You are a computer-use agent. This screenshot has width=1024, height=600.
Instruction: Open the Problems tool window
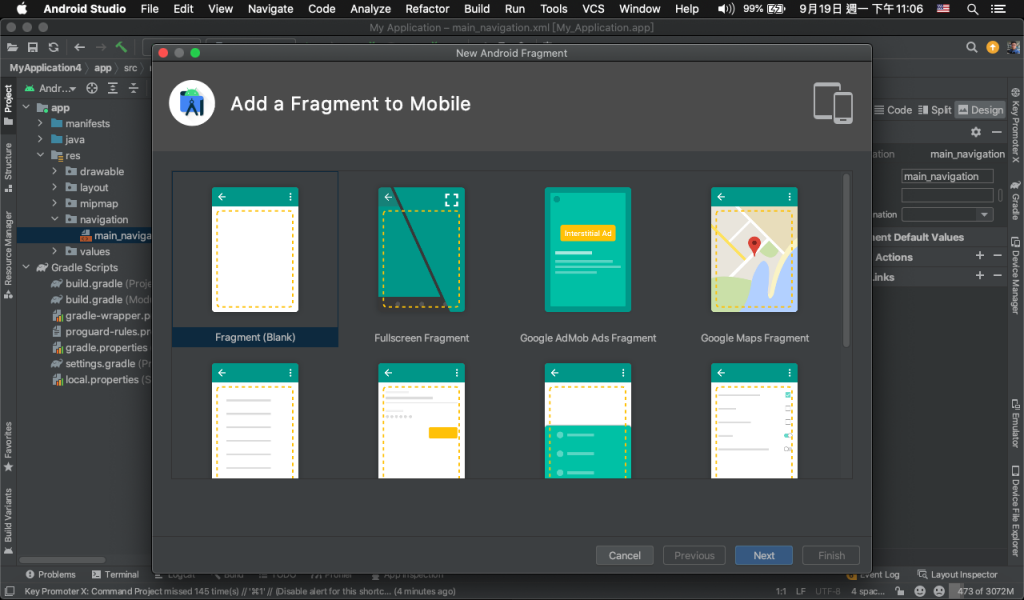coord(50,575)
